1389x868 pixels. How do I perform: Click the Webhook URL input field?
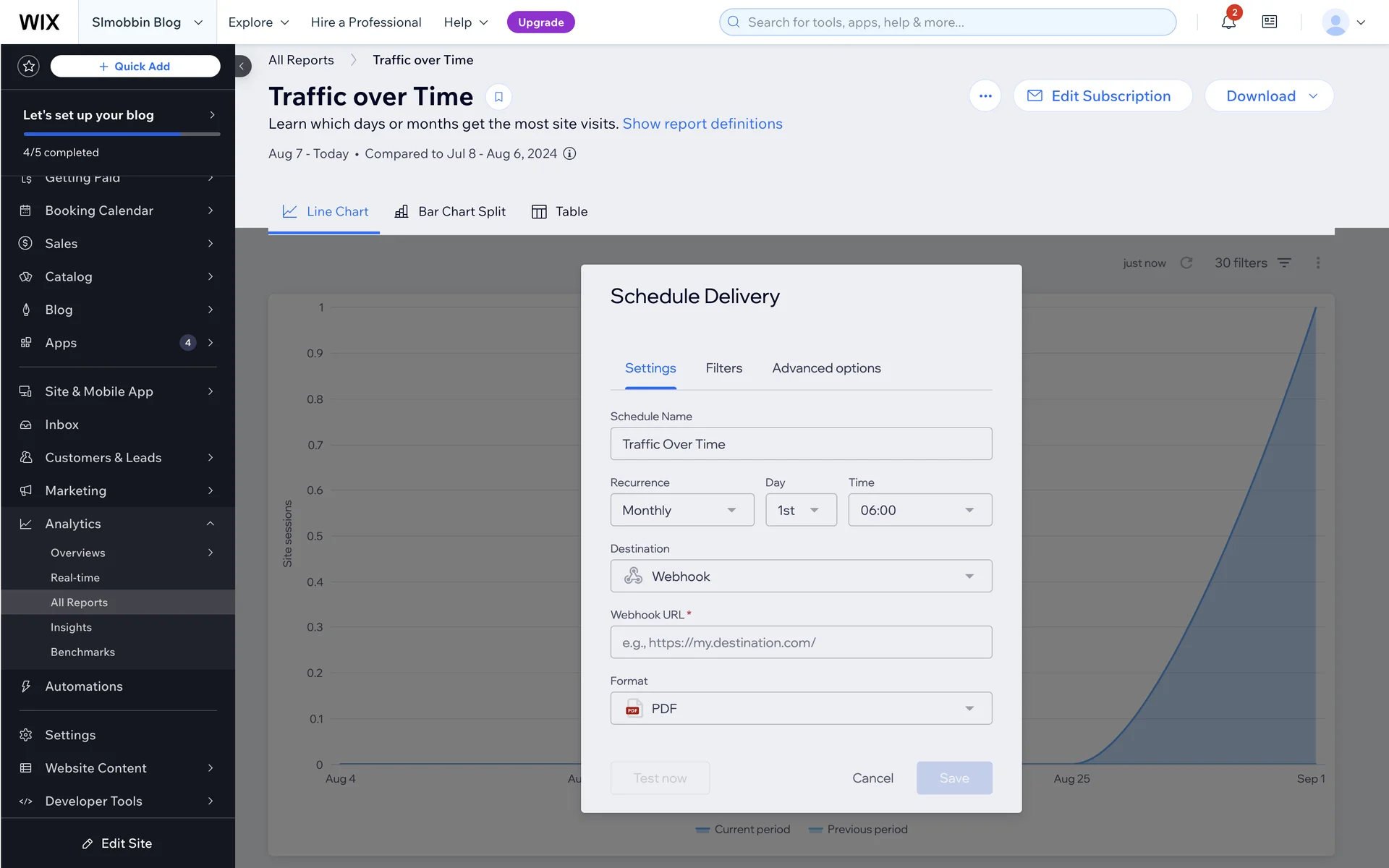click(x=801, y=642)
